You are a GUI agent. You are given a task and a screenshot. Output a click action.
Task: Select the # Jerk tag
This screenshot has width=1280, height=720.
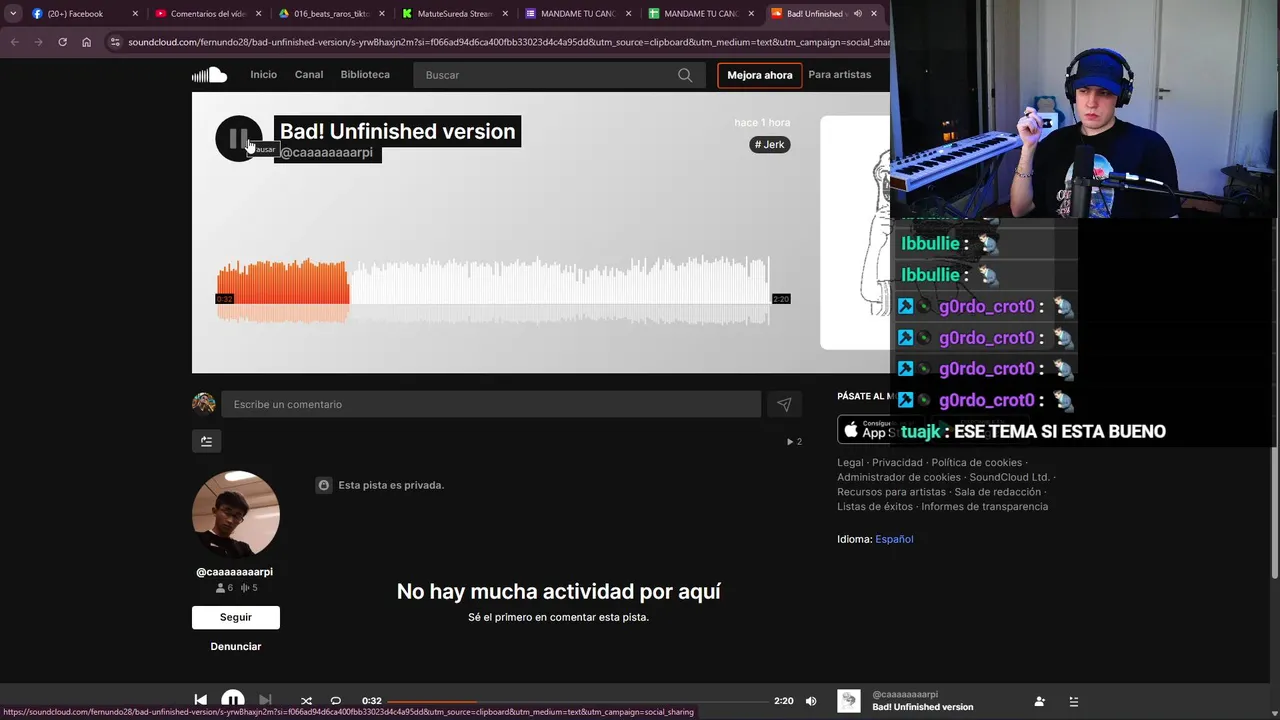770,145
